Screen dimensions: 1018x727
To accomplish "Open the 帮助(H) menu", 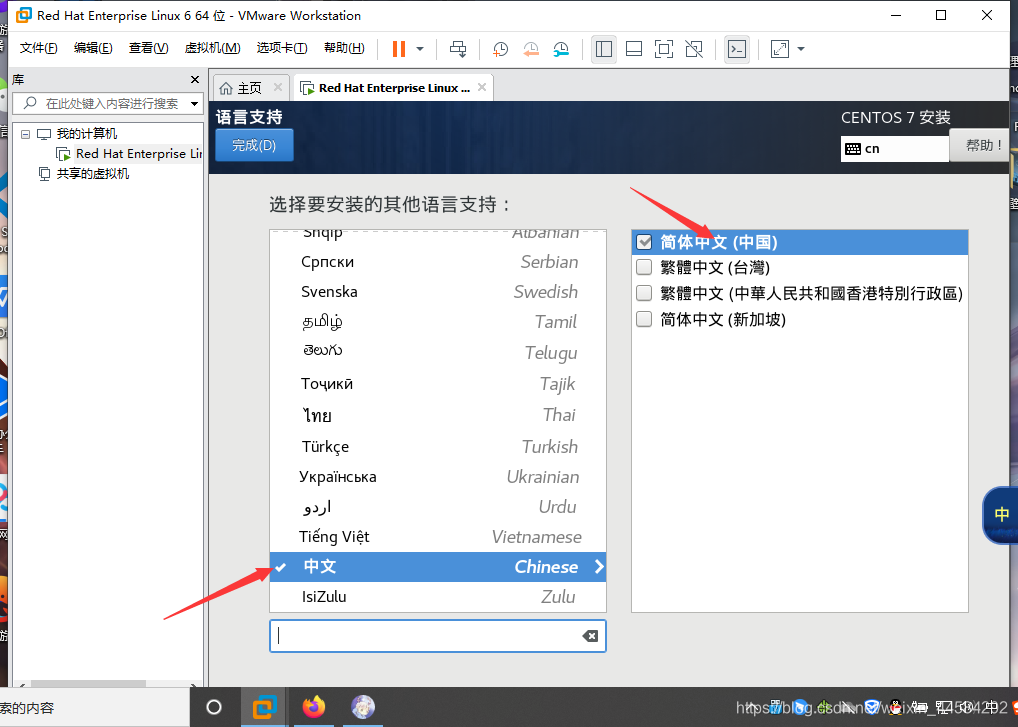I will 344,48.
